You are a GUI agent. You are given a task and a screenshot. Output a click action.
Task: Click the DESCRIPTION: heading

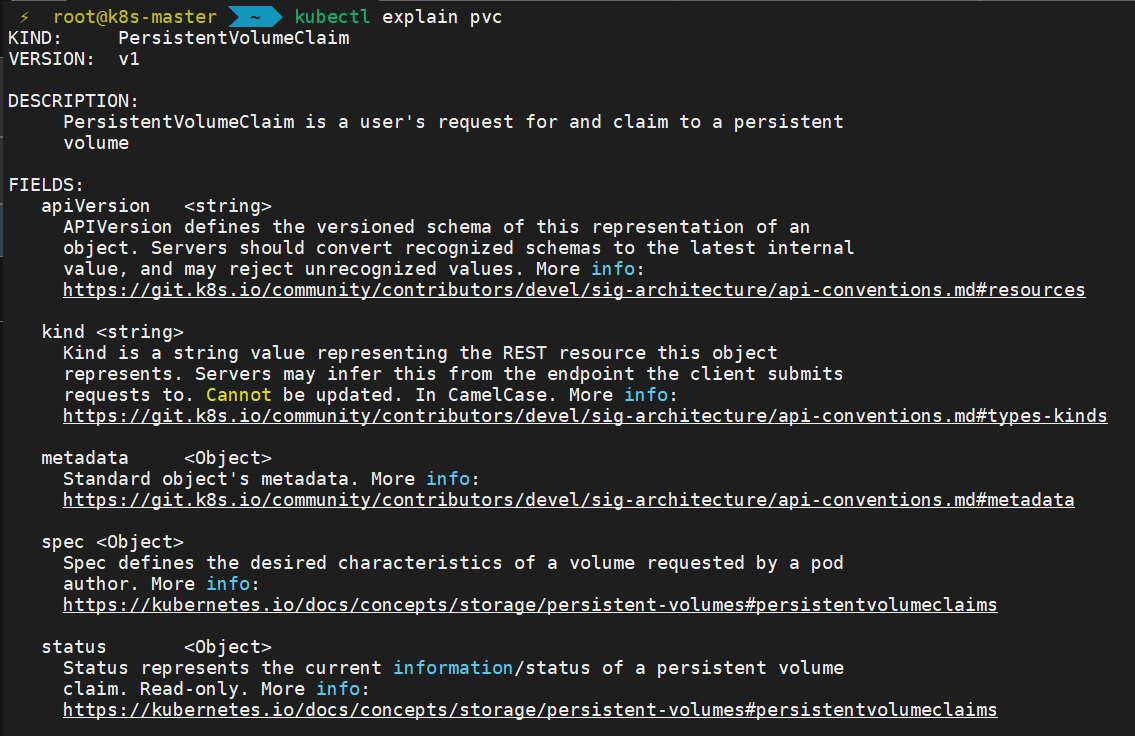(73, 101)
